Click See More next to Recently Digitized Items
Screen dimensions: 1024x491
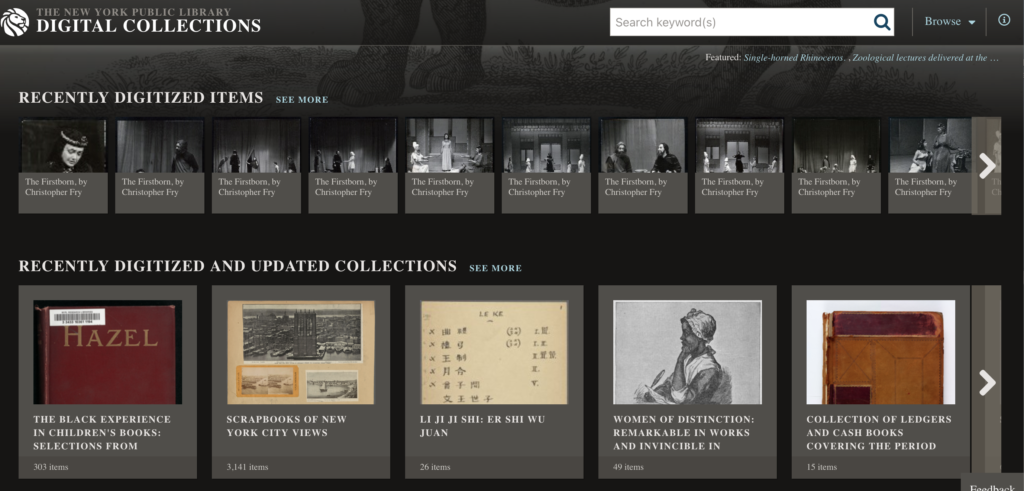coord(302,100)
